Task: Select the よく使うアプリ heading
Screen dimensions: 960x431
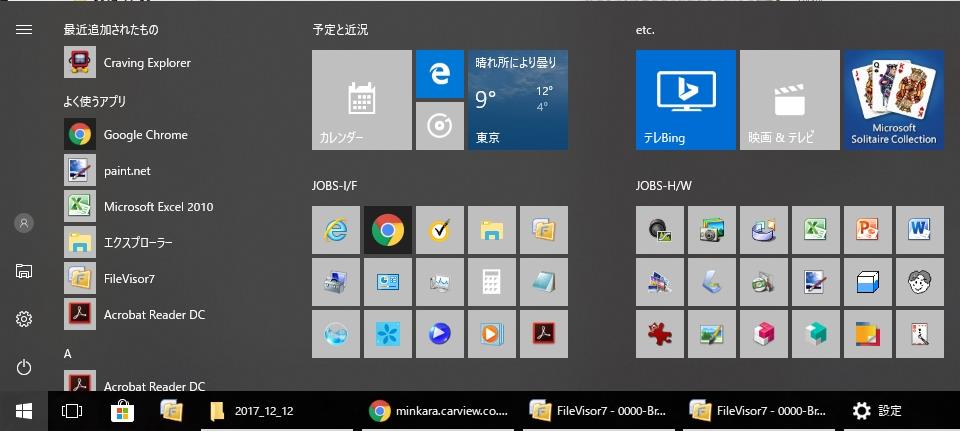Action: coord(95,102)
